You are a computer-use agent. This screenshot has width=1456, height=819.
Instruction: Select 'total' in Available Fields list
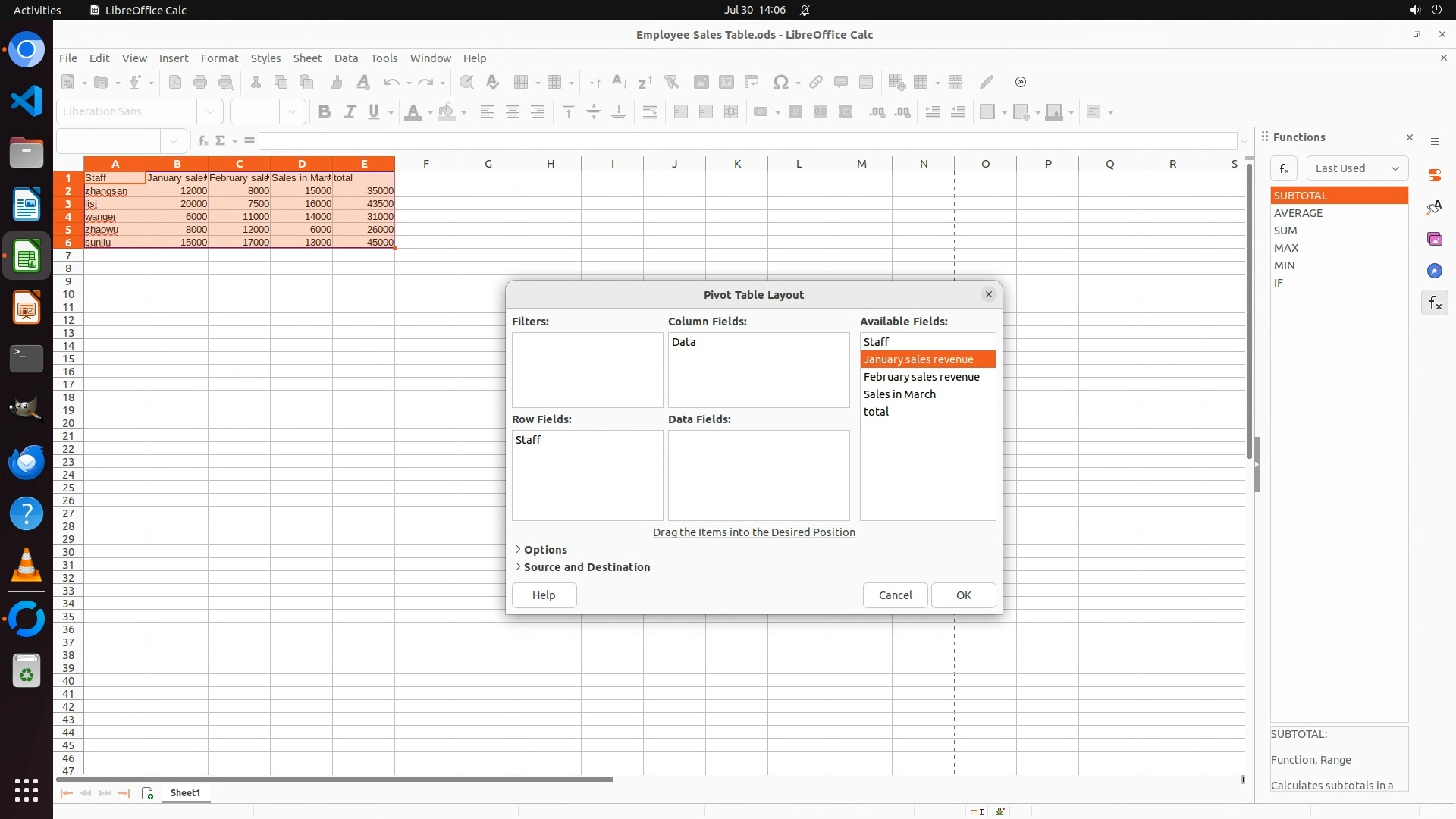pyautogui.click(x=876, y=412)
